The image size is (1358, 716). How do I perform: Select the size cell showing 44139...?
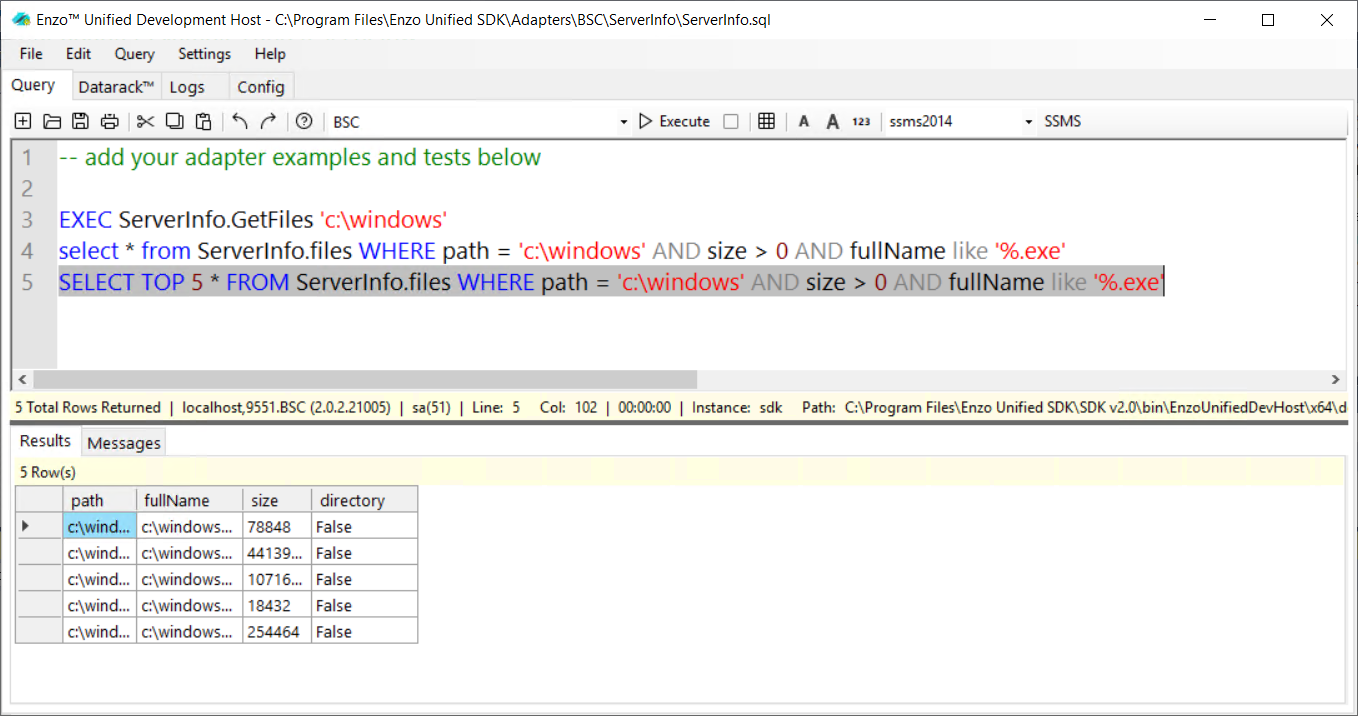277,553
